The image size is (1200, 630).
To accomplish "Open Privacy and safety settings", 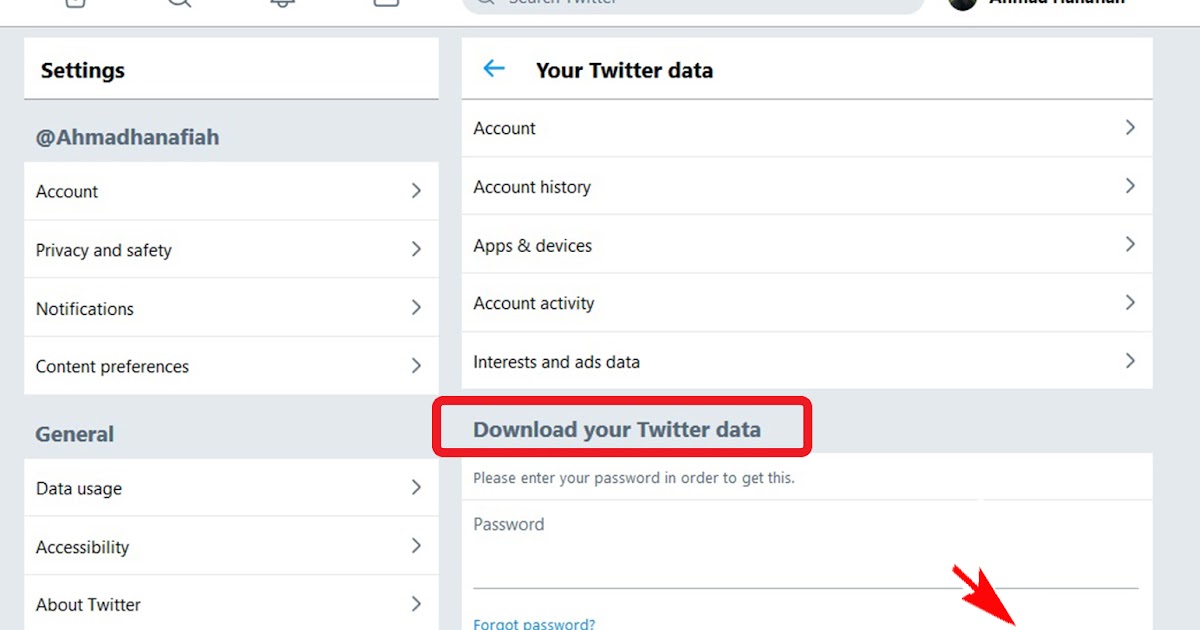I will [x=231, y=250].
